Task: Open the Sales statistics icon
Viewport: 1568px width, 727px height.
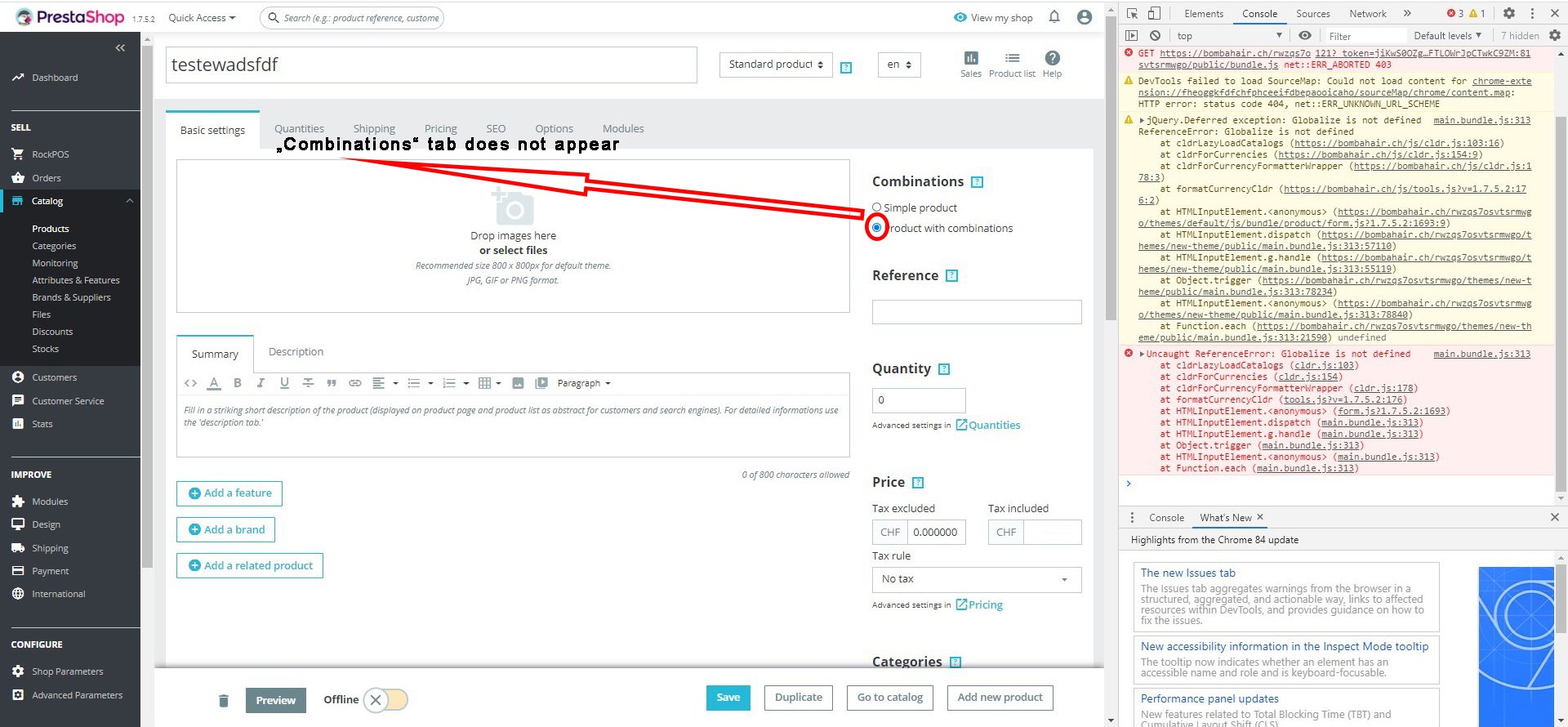Action: [971, 64]
